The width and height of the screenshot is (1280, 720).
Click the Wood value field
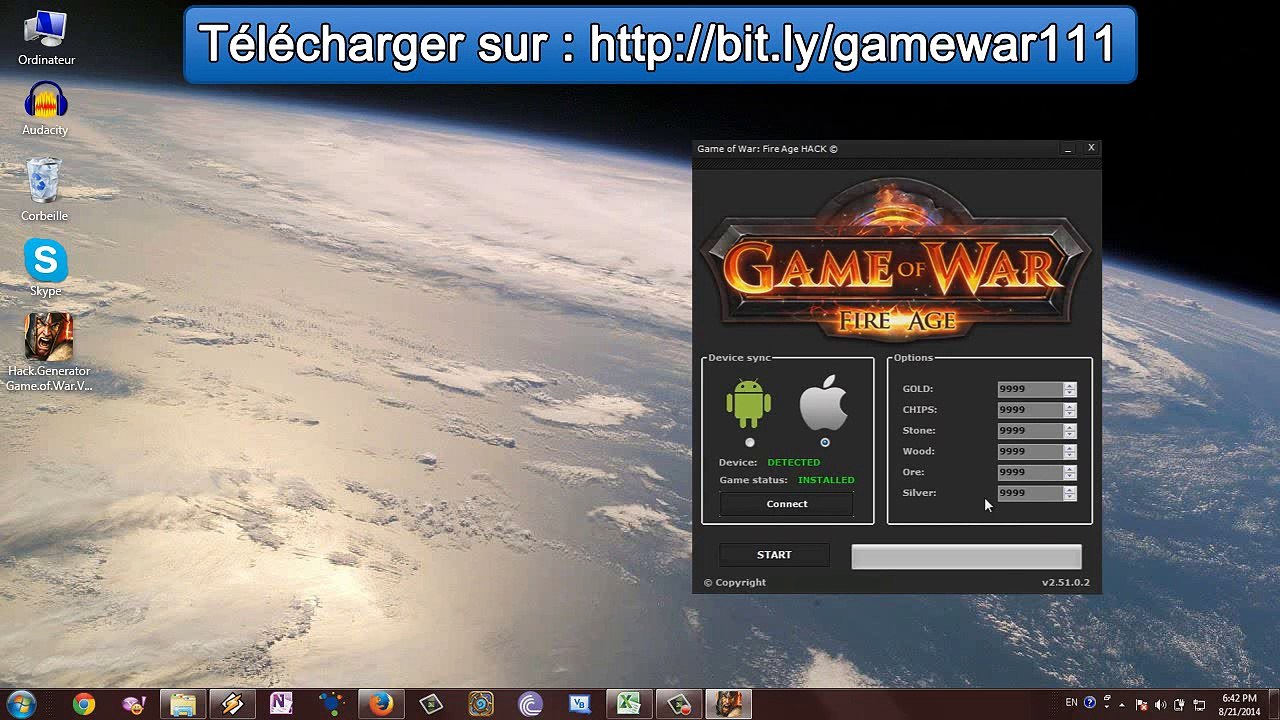click(x=1030, y=452)
